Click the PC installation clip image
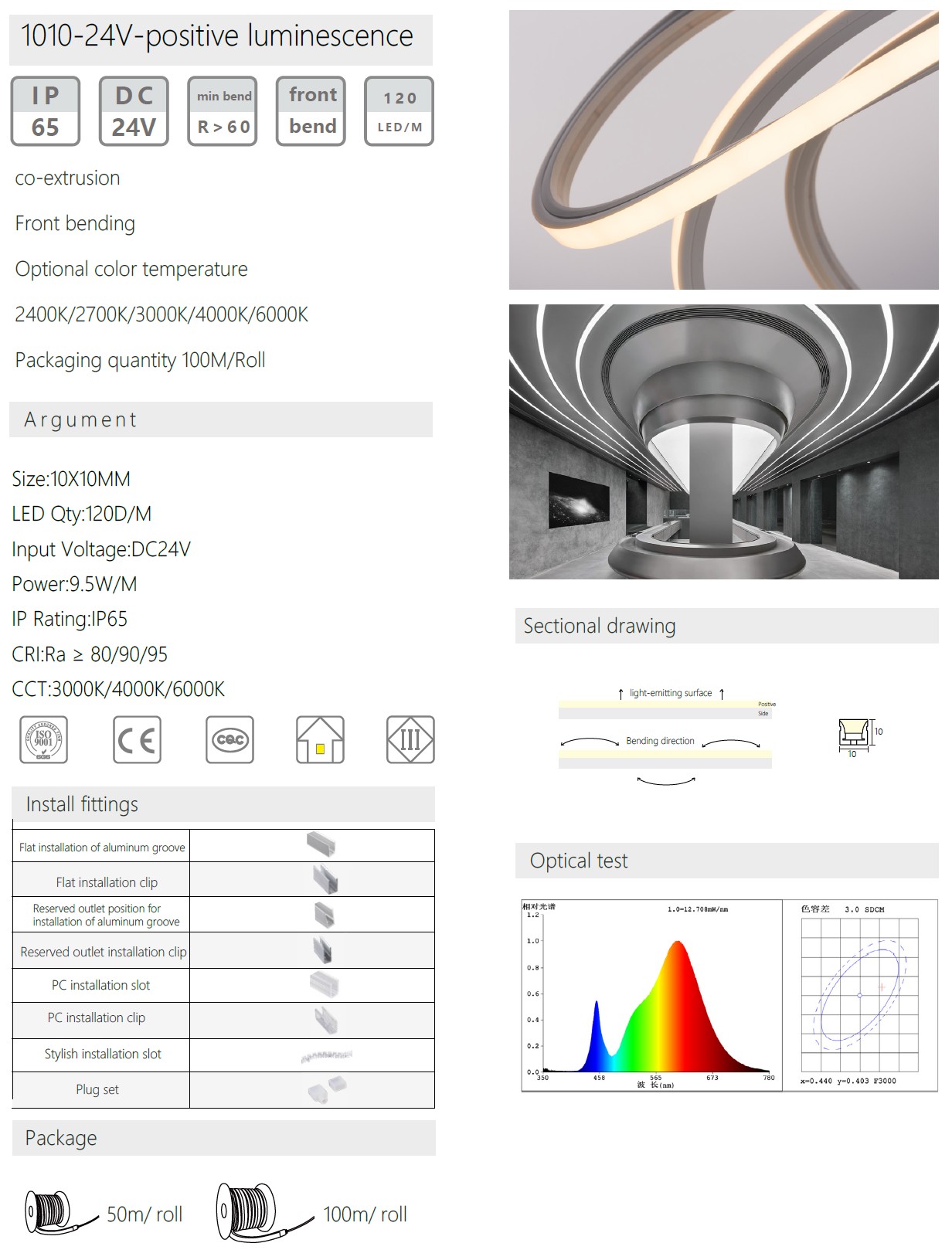952x1260 pixels. click(x=325, y=1020)
